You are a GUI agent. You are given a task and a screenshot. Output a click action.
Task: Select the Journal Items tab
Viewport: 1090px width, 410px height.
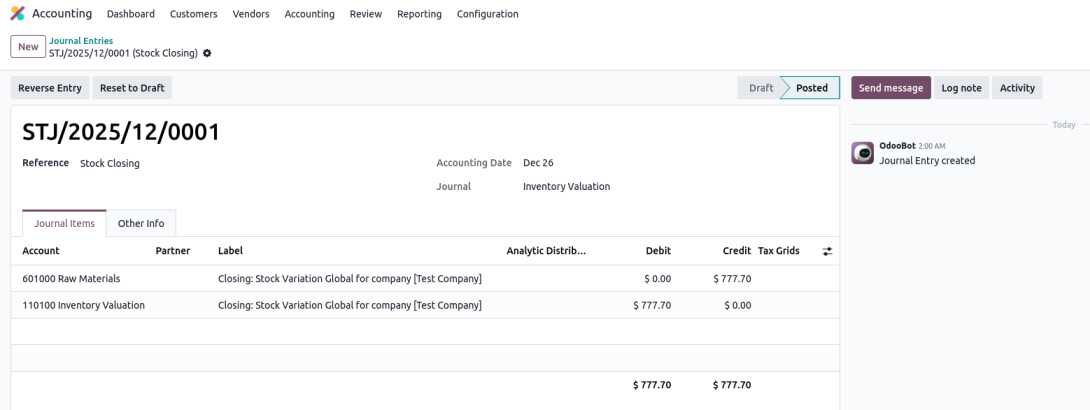point(64,223)
